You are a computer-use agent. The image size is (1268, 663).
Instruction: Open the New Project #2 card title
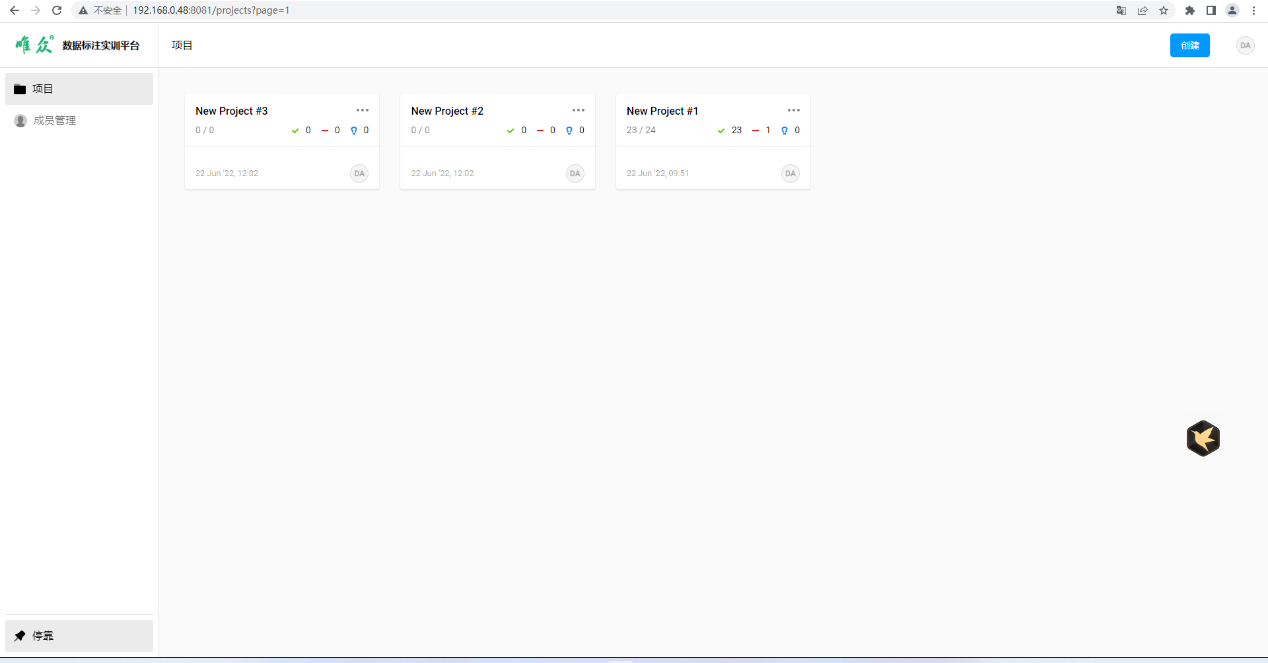pyautogui.click(x=447, y=111)
